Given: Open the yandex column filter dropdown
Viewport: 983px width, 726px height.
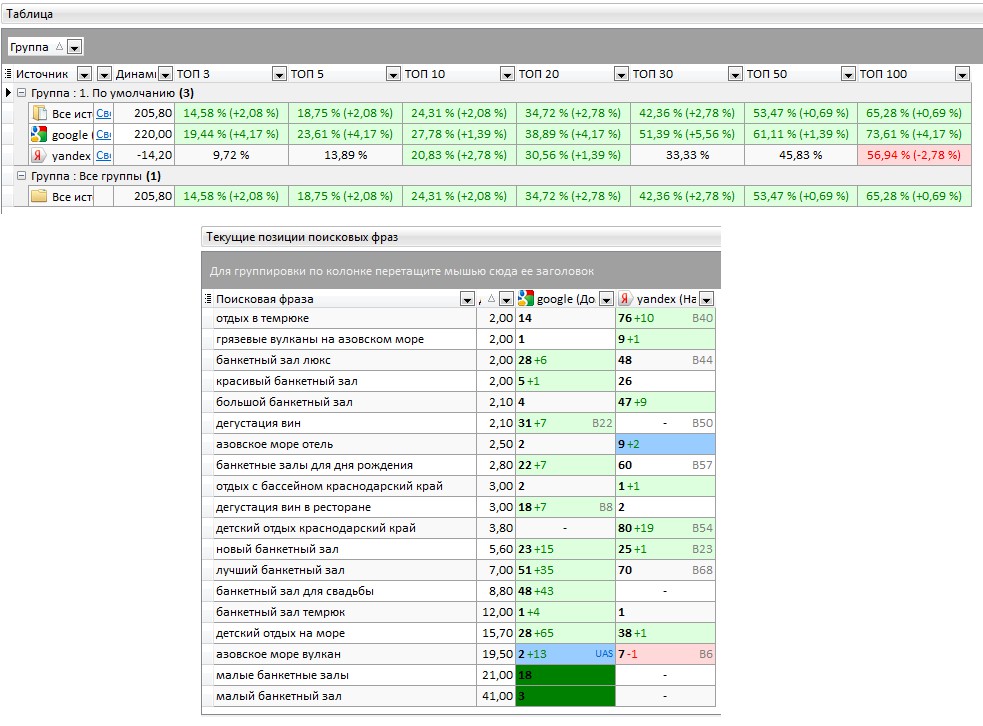Looking at the screenshot, I should coord(707,300).
